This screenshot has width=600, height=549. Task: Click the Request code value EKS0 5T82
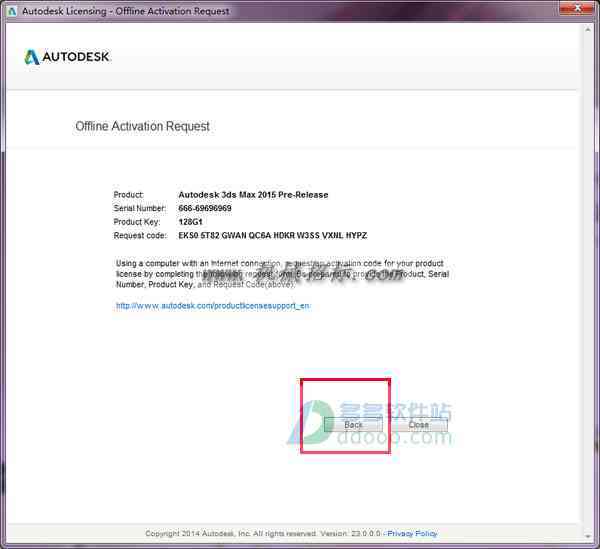(272, 235)
